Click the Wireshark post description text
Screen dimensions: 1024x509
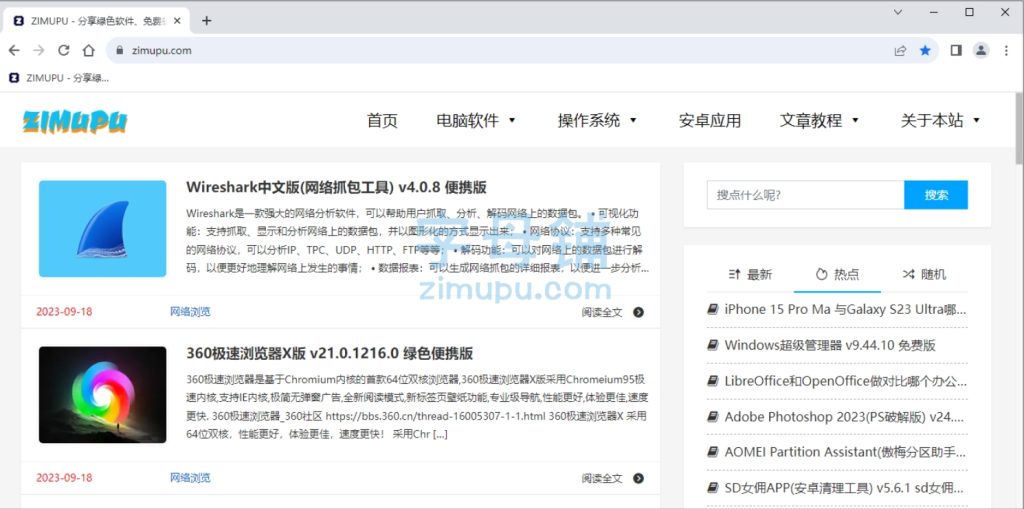[x=417, y=240]
